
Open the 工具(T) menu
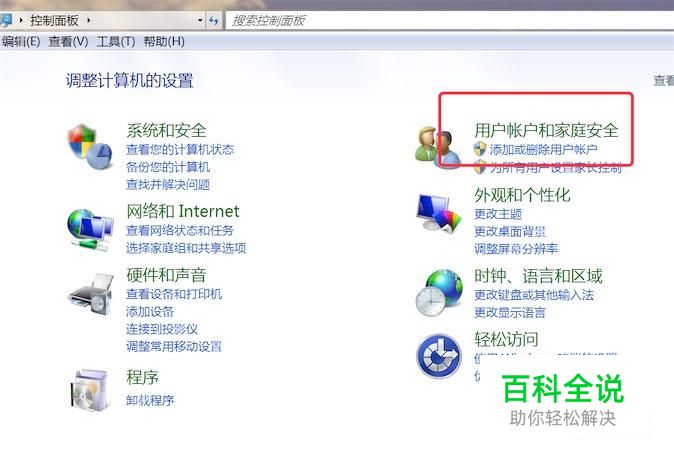(116, 41)
